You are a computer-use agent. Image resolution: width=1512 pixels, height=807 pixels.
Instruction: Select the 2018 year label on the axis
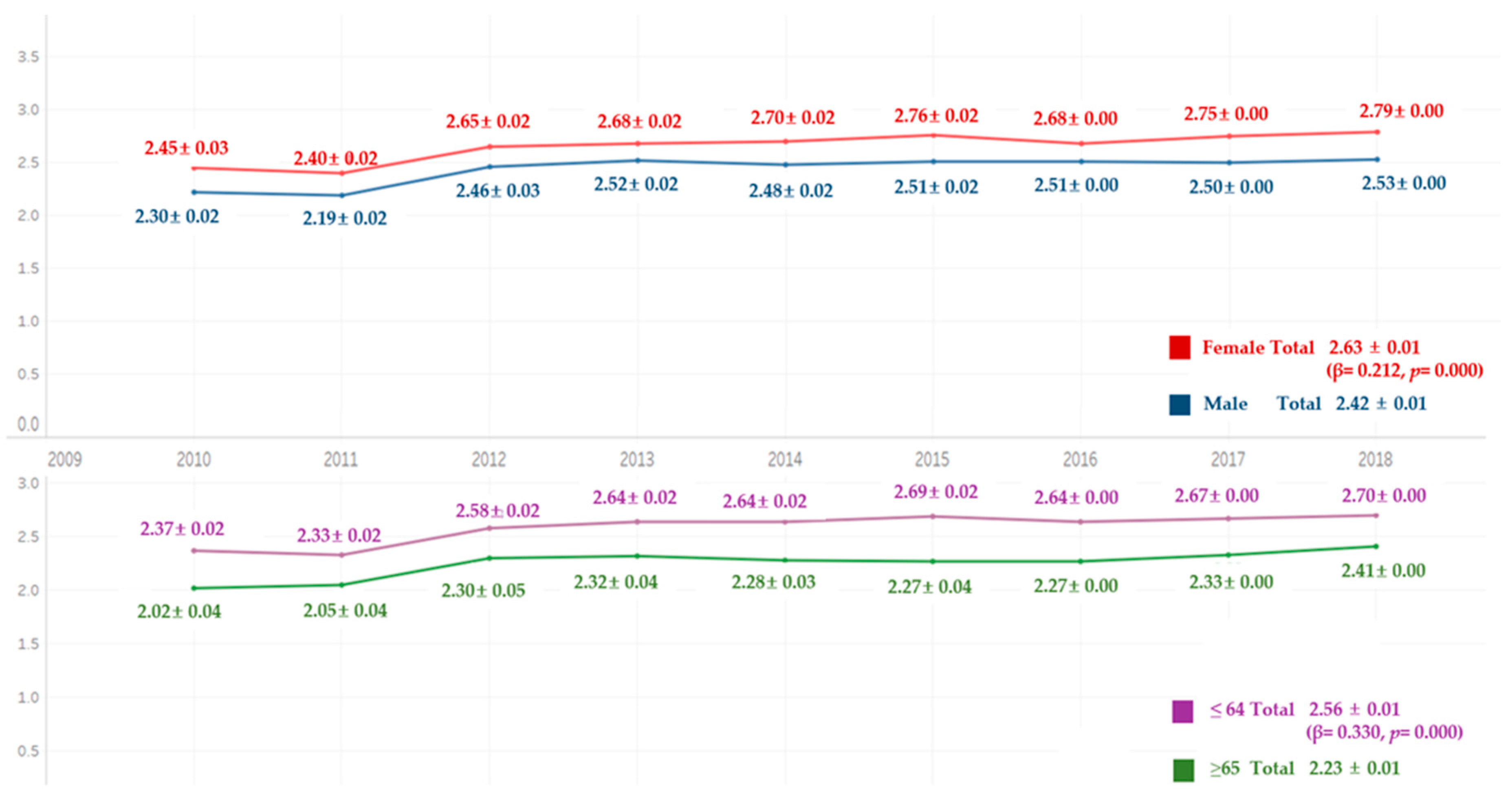(1375, 459)
